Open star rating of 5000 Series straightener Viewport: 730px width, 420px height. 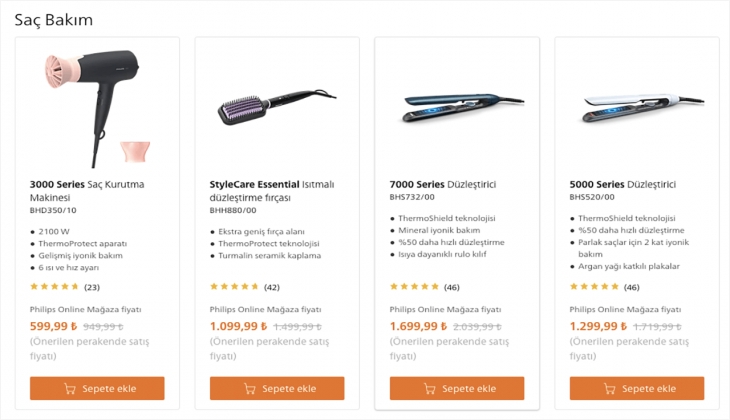click(x=594, y=287)
